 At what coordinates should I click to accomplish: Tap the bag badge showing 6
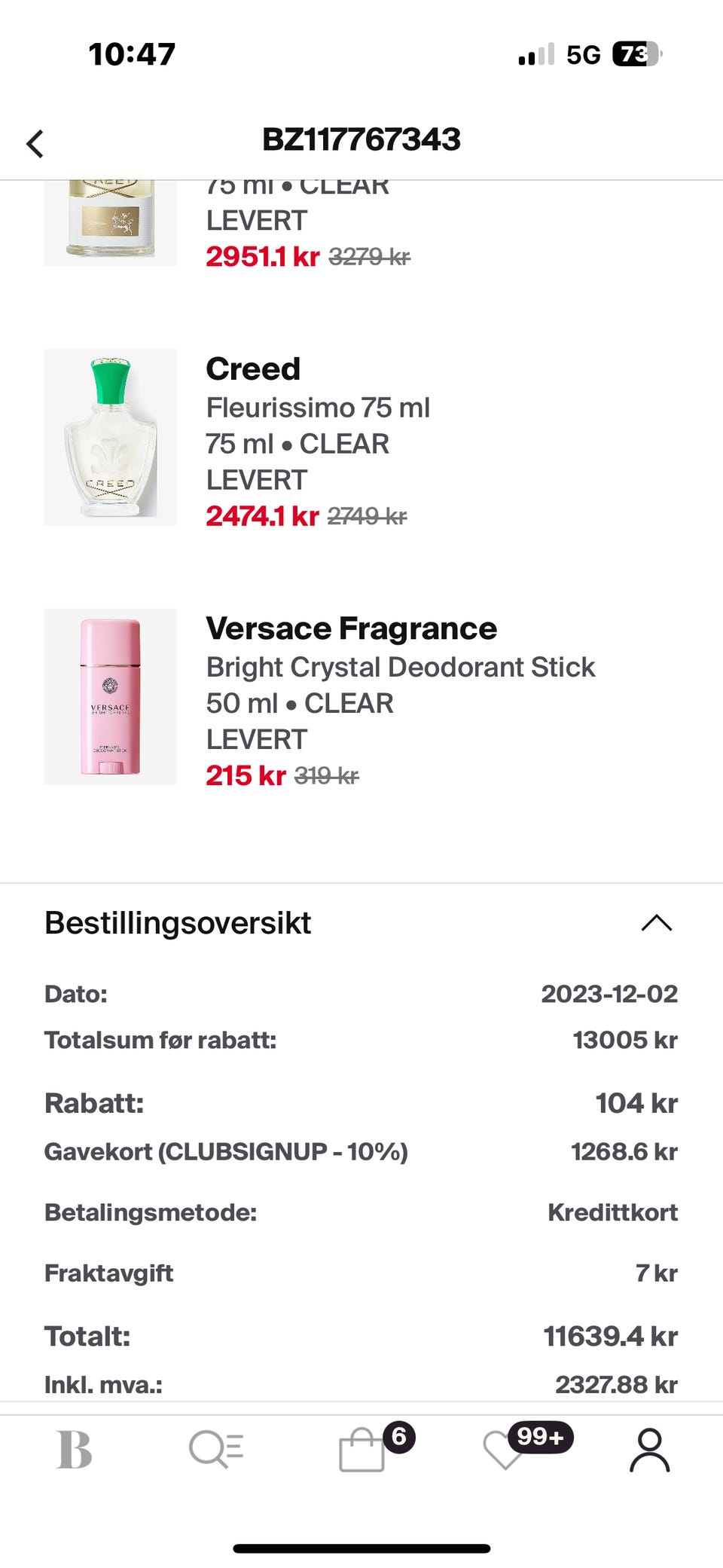pyautogui.click(x=398, y=1436)
